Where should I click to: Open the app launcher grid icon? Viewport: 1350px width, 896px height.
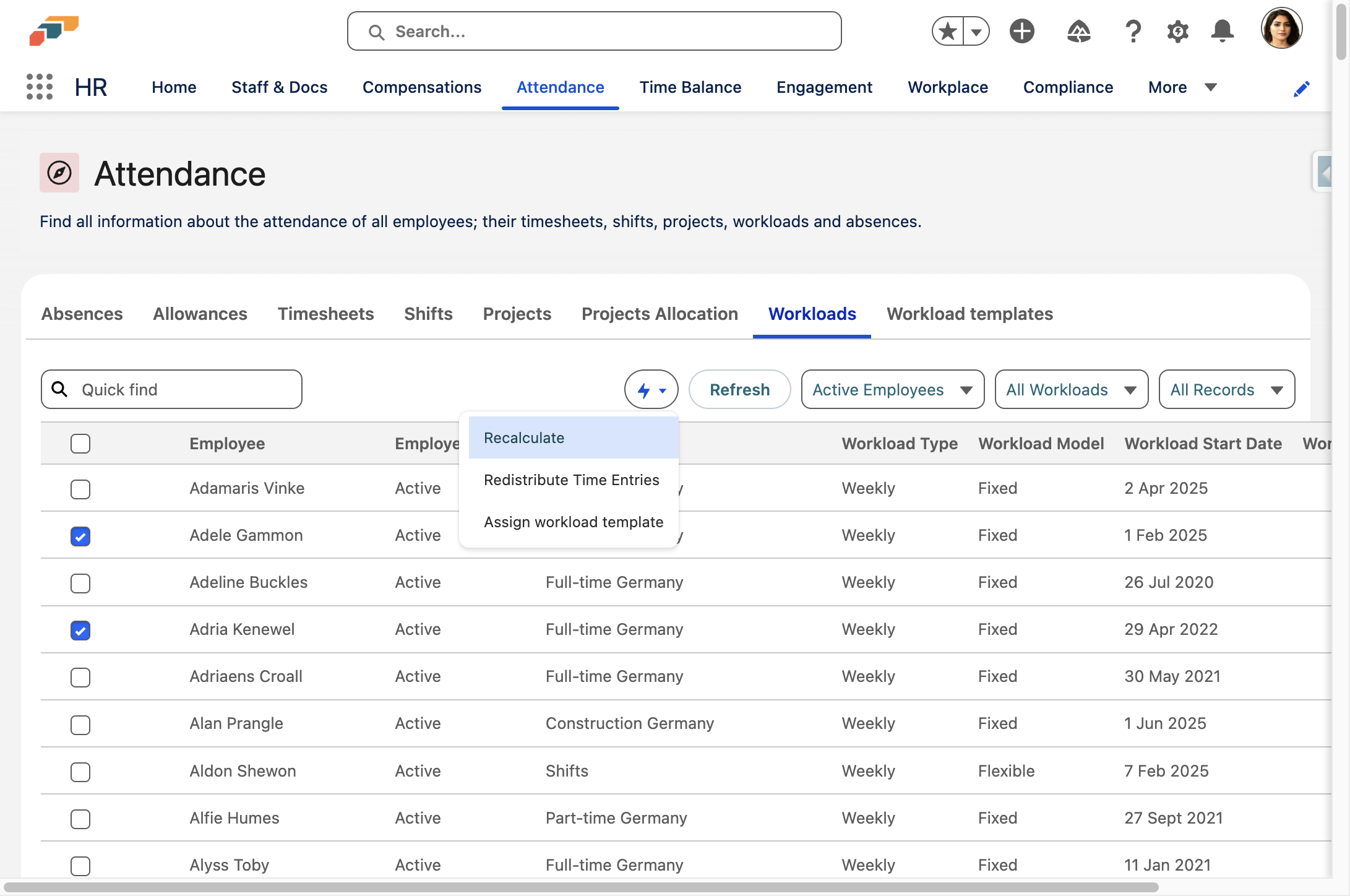[x=40, y=87]
